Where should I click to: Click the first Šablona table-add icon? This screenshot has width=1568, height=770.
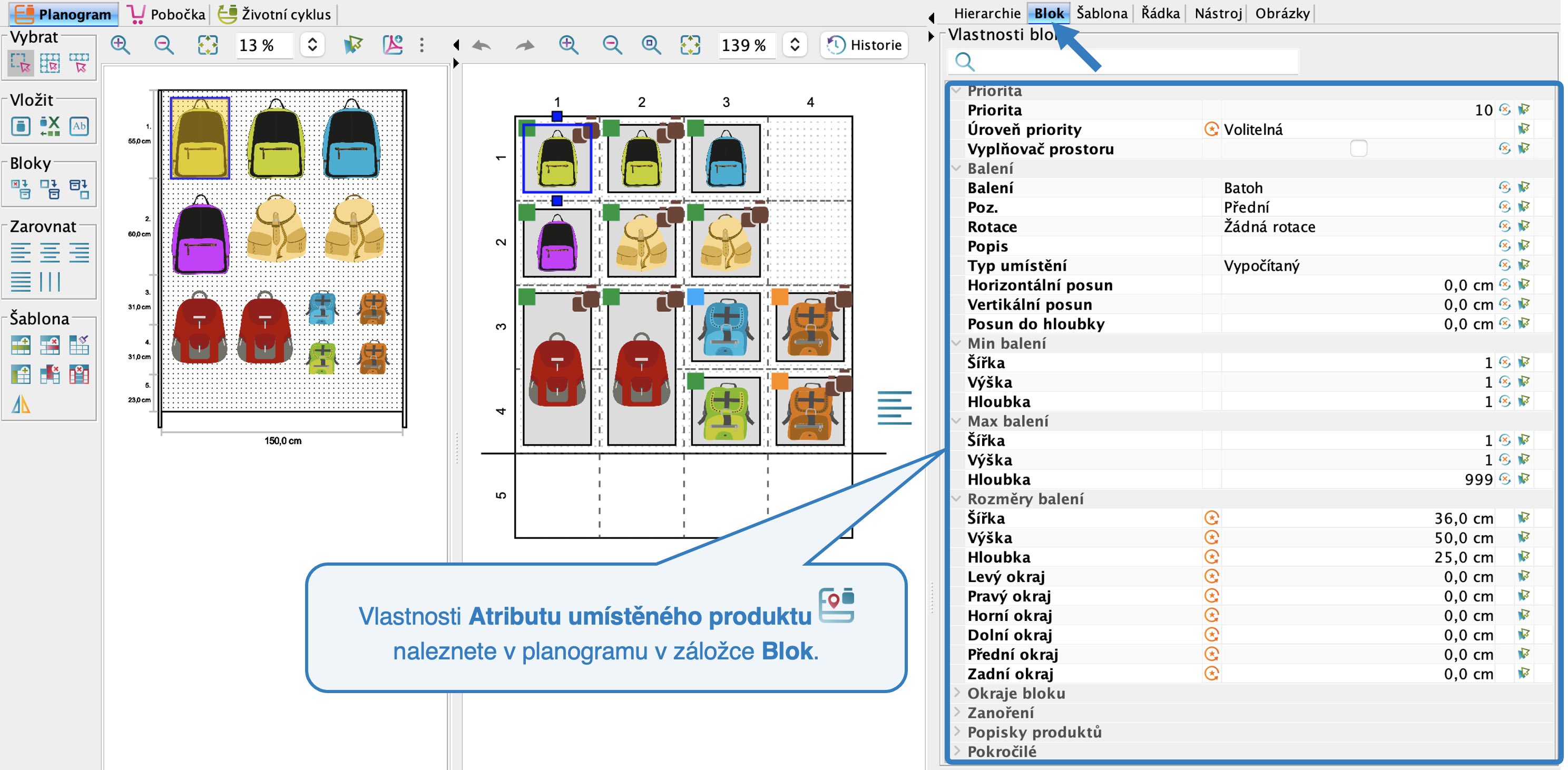coord(21,345)
